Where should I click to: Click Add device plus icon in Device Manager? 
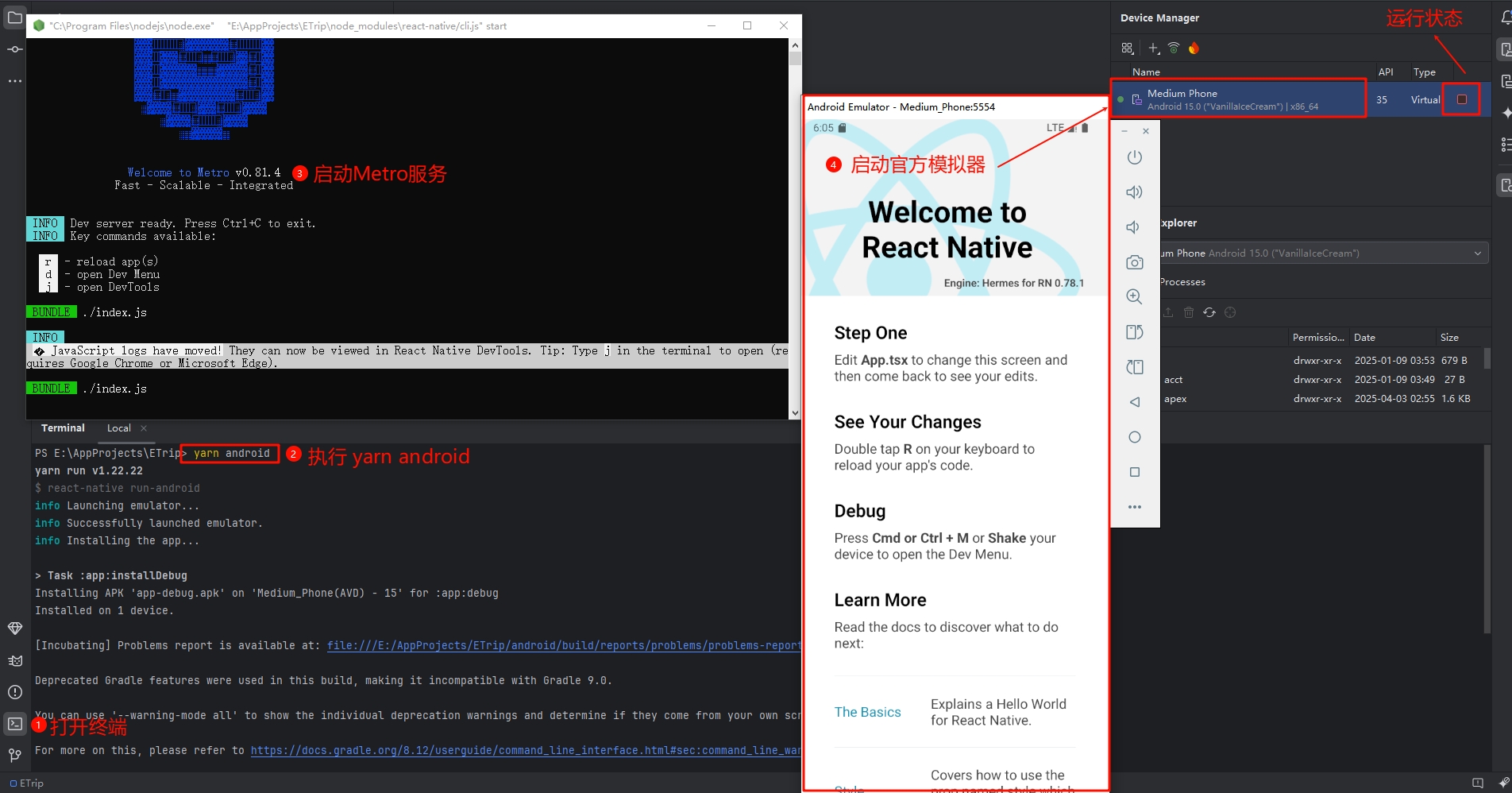(1154, 48)
